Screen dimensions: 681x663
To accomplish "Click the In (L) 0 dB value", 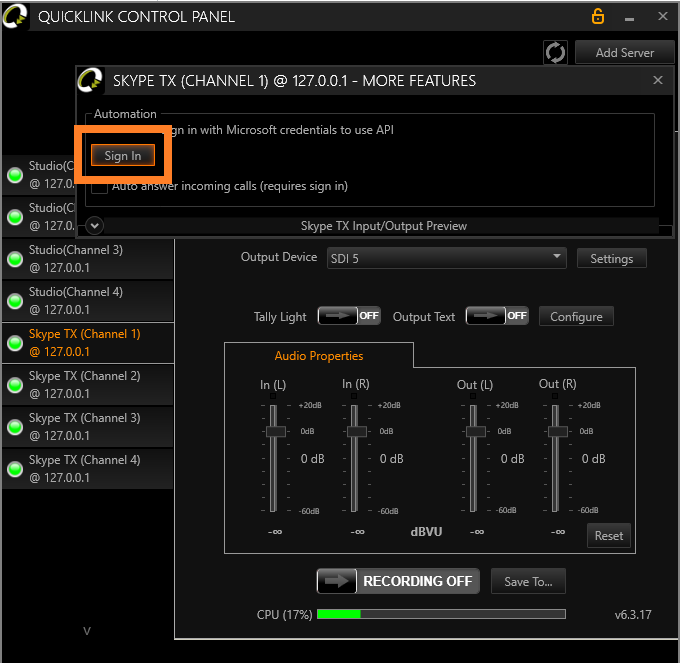I will tap(312, 458).
